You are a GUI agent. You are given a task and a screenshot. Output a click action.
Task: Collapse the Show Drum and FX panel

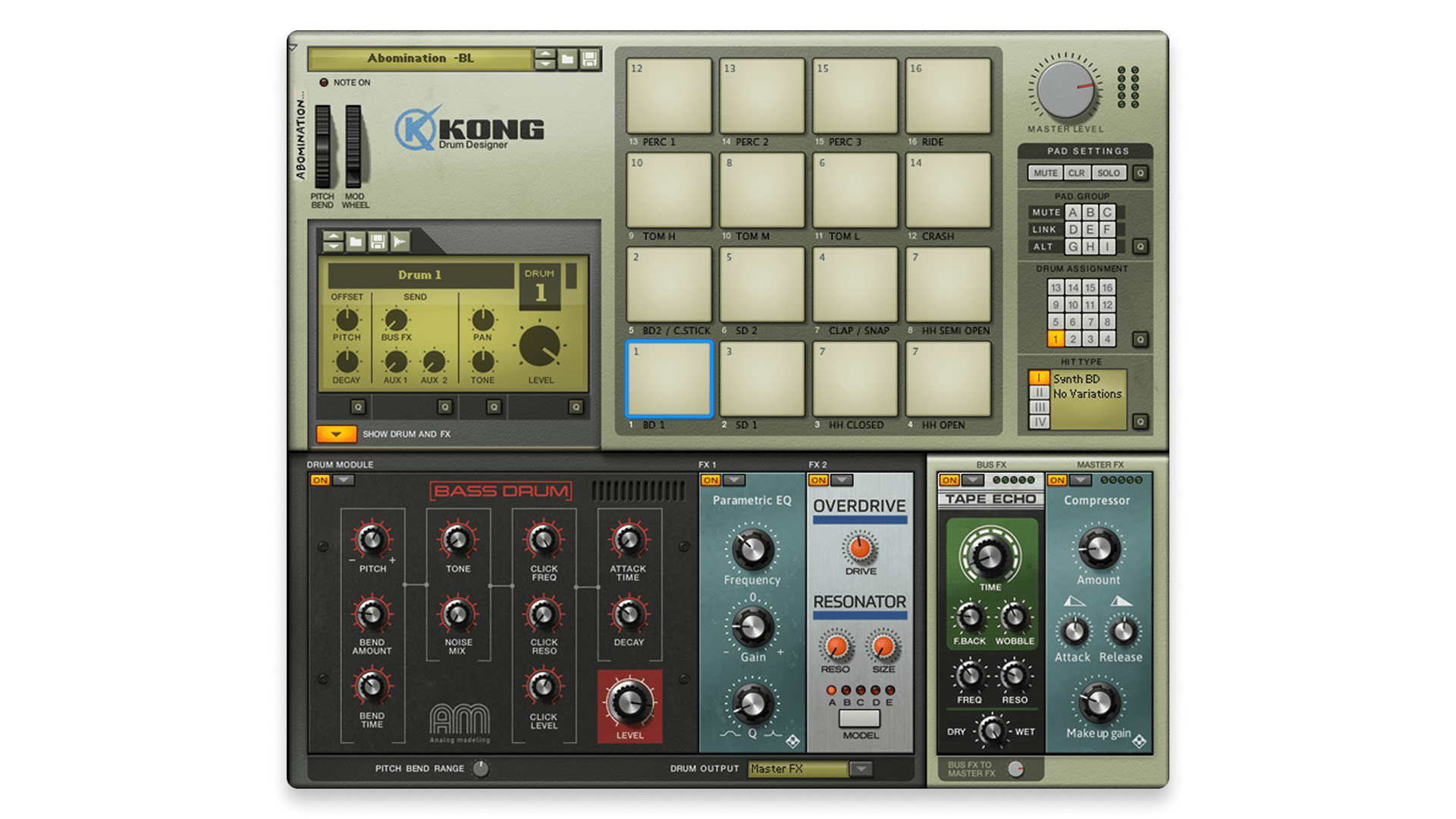click(x=336, y=434)
